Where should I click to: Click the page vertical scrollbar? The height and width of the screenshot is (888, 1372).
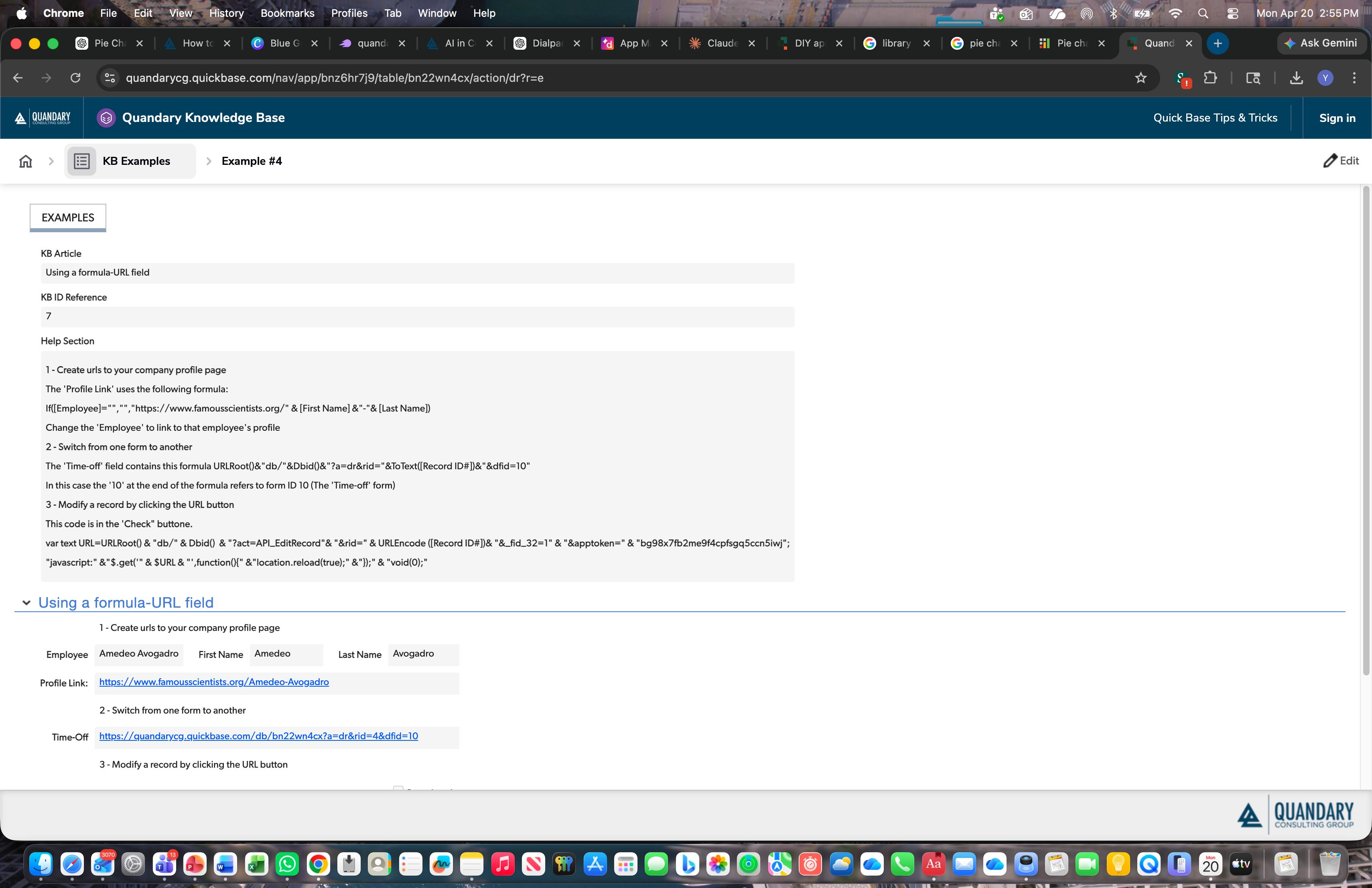coord(1366,430)
